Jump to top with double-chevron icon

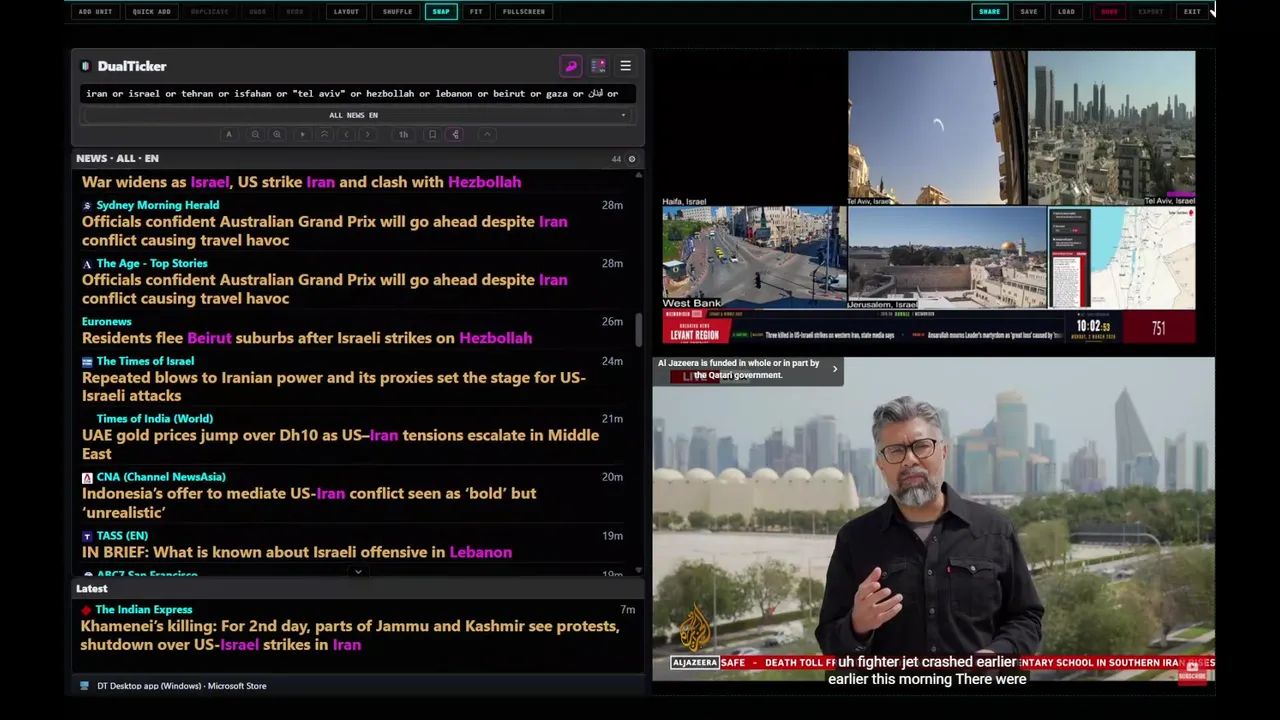pos(324,134)
